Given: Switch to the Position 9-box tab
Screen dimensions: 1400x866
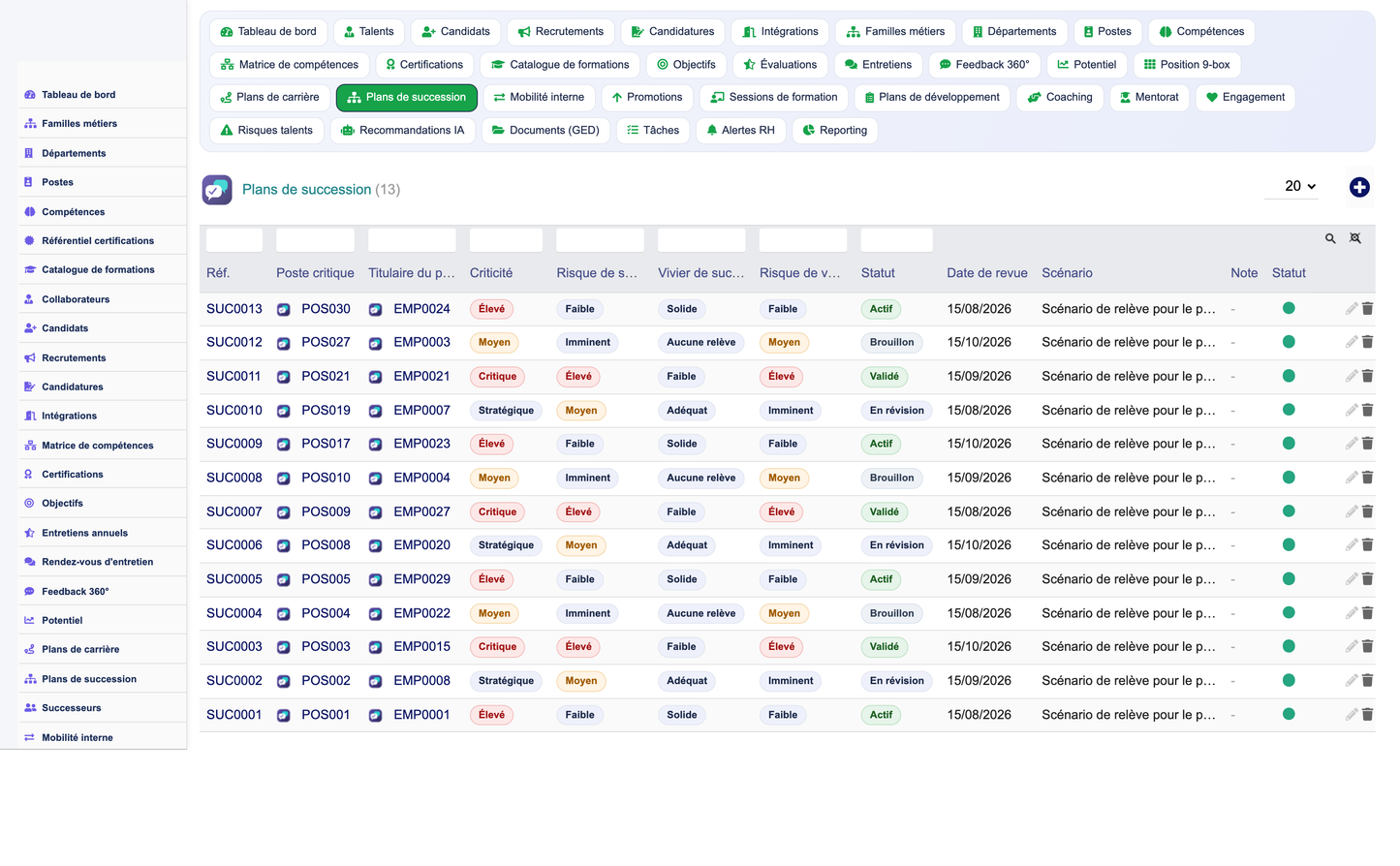Looking at the screenshot, I should pyautogui.click(x=1187, y=65).
